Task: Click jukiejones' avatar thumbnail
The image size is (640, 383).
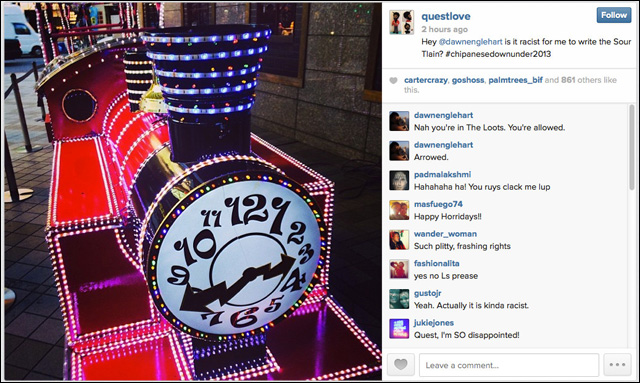Action: pos(399,329)
